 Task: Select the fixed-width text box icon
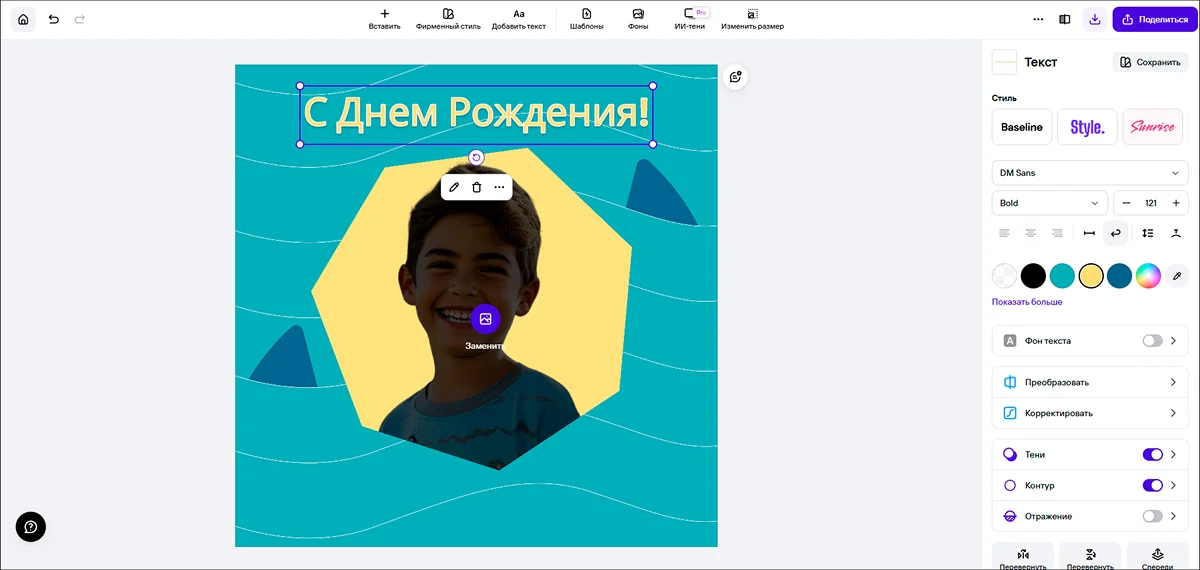[x=1089, y=233]
